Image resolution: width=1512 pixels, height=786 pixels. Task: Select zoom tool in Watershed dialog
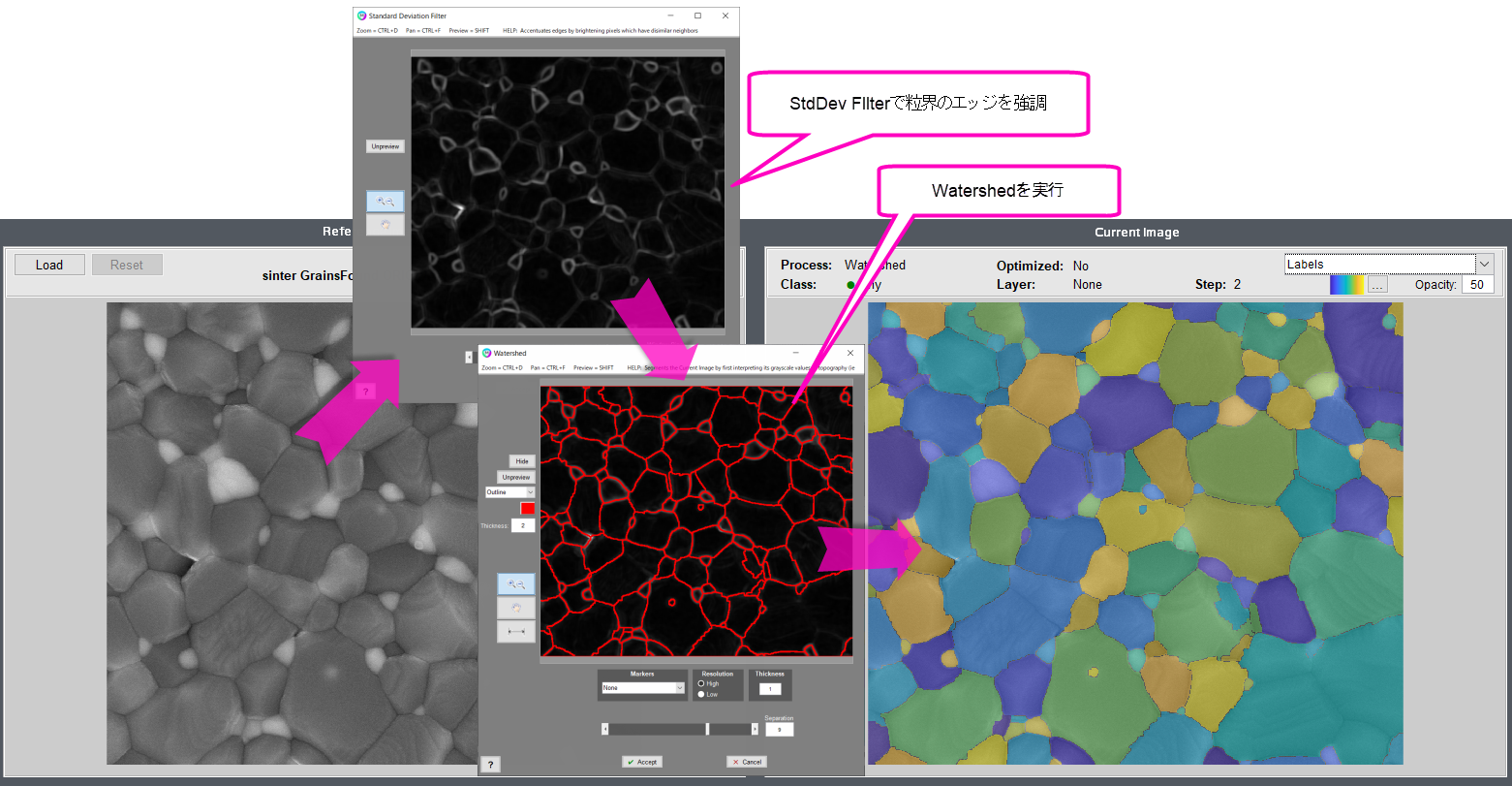pyautogui.click(x=515, y=583)
